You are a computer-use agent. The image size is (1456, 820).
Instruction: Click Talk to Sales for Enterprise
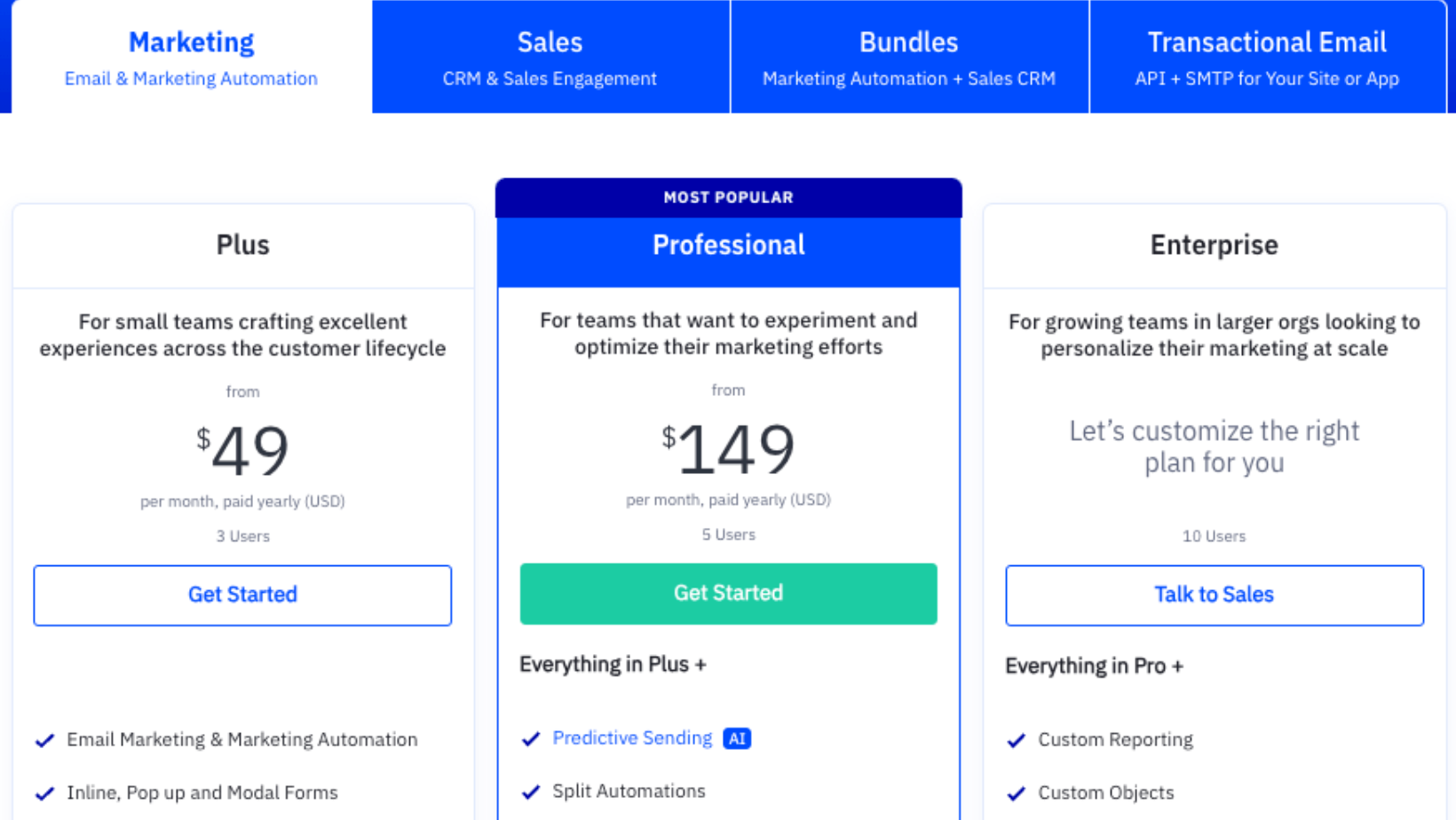(x=1215, y=595)
